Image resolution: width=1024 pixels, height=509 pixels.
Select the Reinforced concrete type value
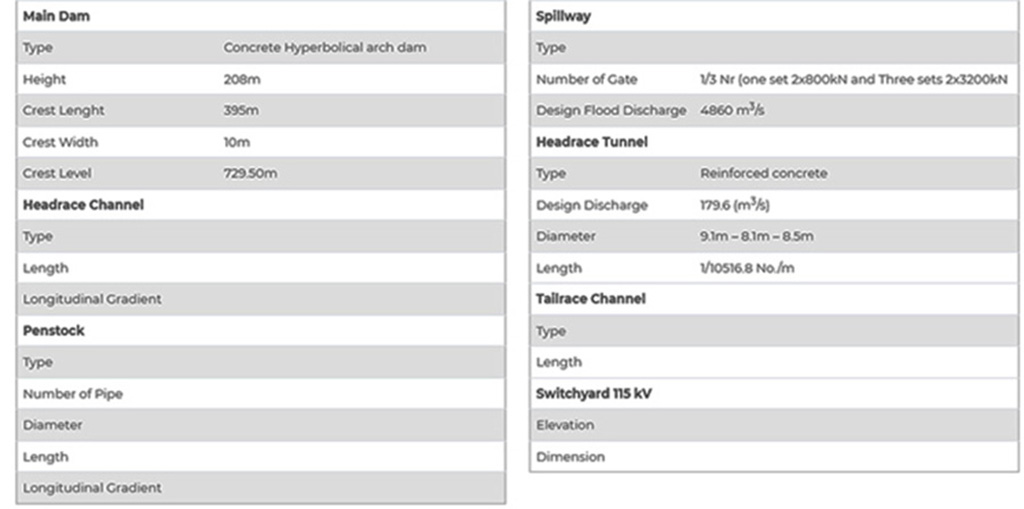(x=763, y=173)
